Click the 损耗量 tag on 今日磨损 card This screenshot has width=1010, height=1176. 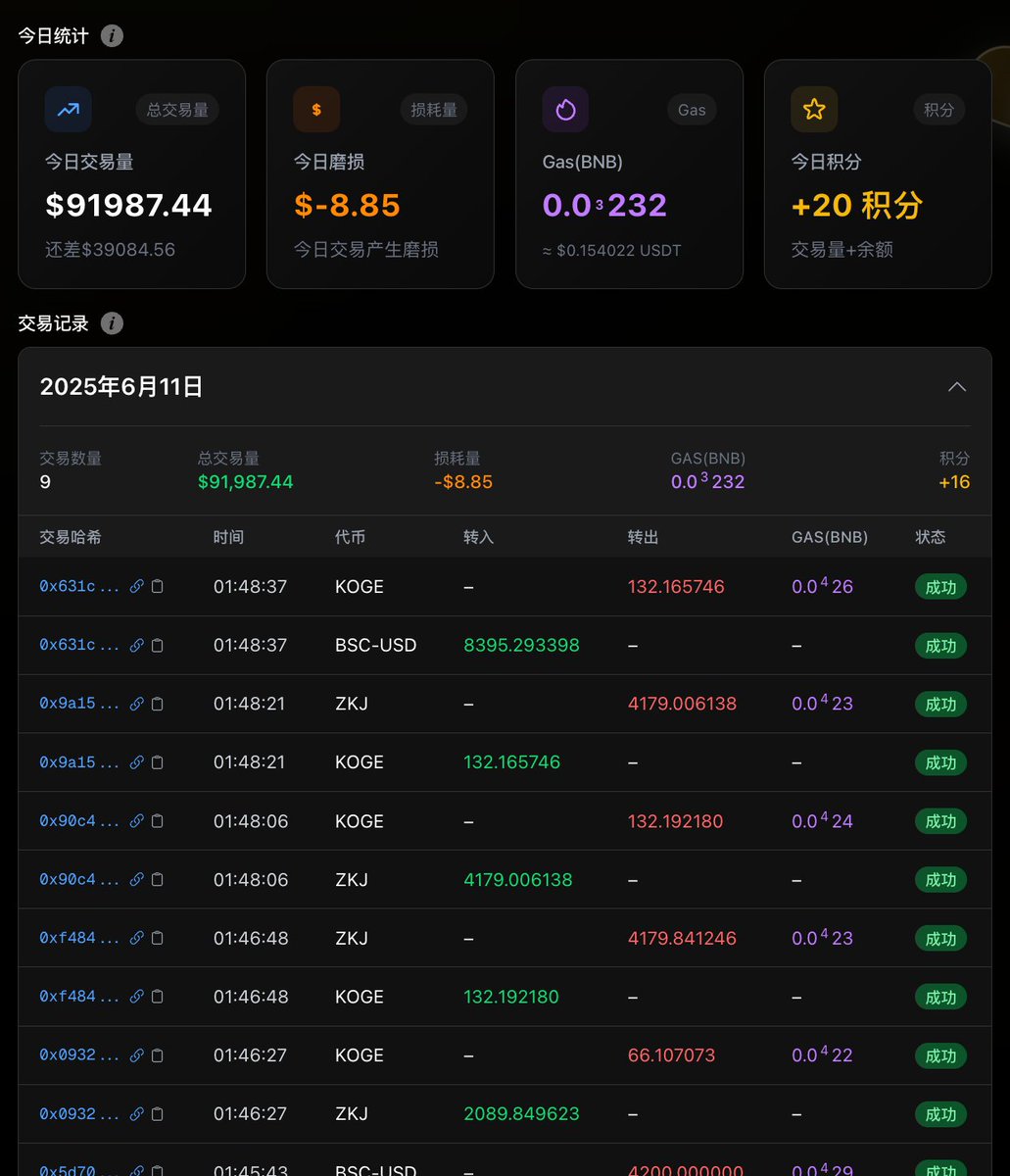434,110
